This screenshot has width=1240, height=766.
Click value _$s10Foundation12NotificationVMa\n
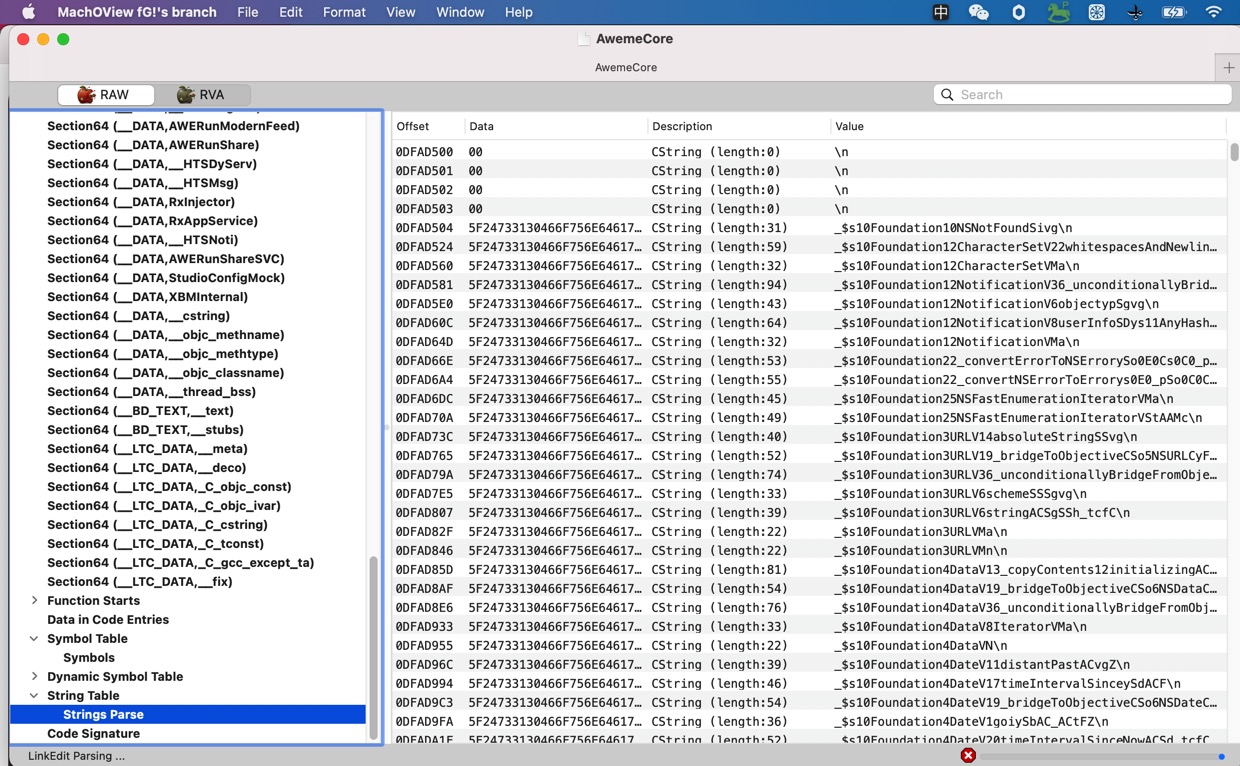tap(956, 342)
